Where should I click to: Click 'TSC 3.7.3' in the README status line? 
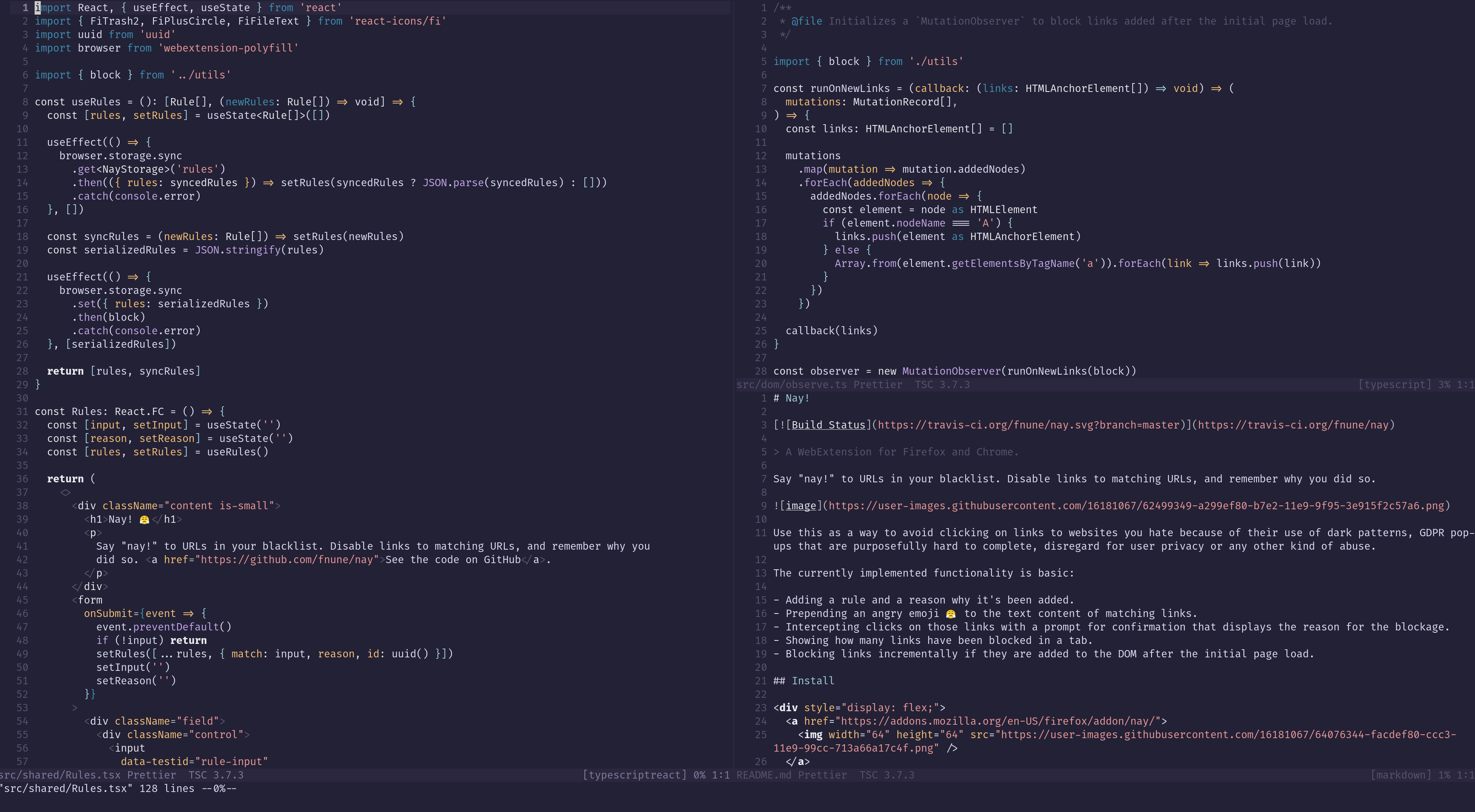(887, 775)
